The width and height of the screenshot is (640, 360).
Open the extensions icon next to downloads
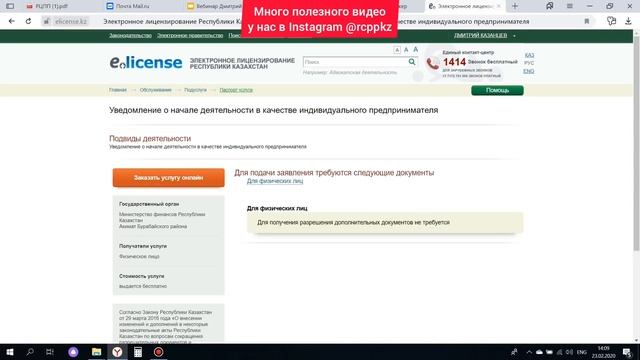[x=611, y=21]
